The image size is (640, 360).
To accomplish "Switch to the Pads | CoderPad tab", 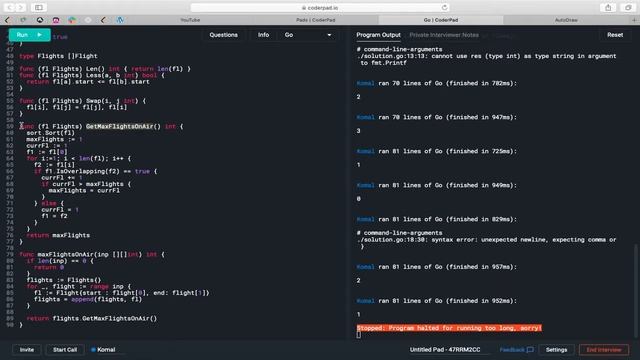I will tap(316, 20).
